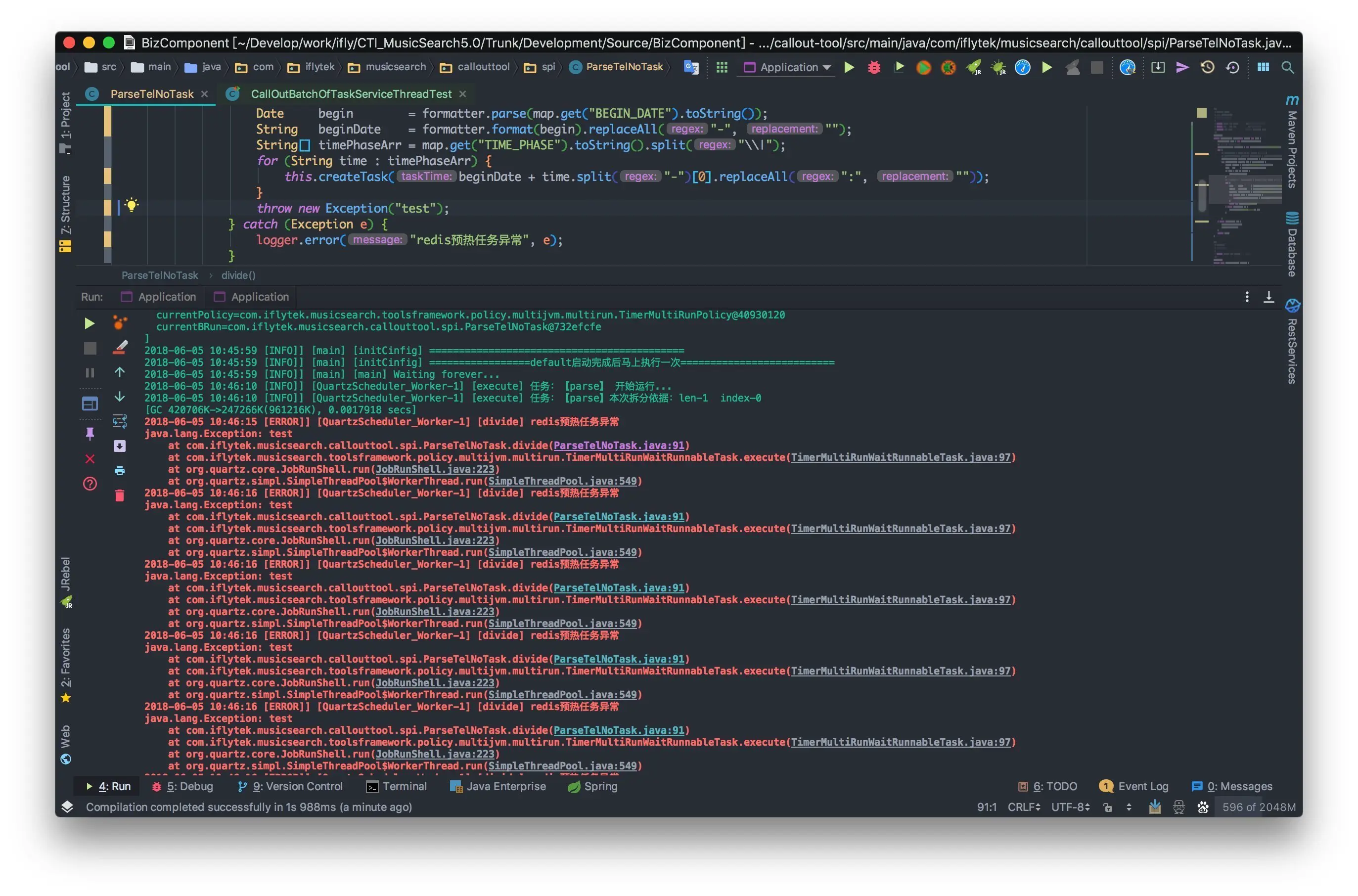The image size is (1358, 896).
Task: Rerun Application in Run panel
Action: point(90,323)
